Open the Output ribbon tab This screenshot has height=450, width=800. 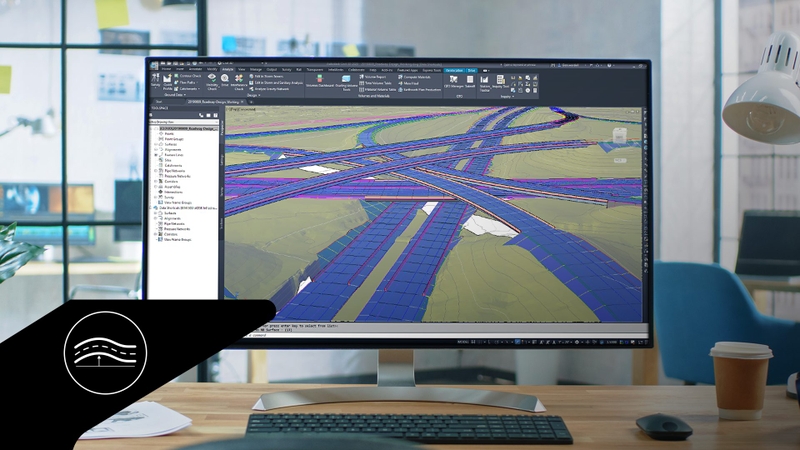click(x=272, y=69)
